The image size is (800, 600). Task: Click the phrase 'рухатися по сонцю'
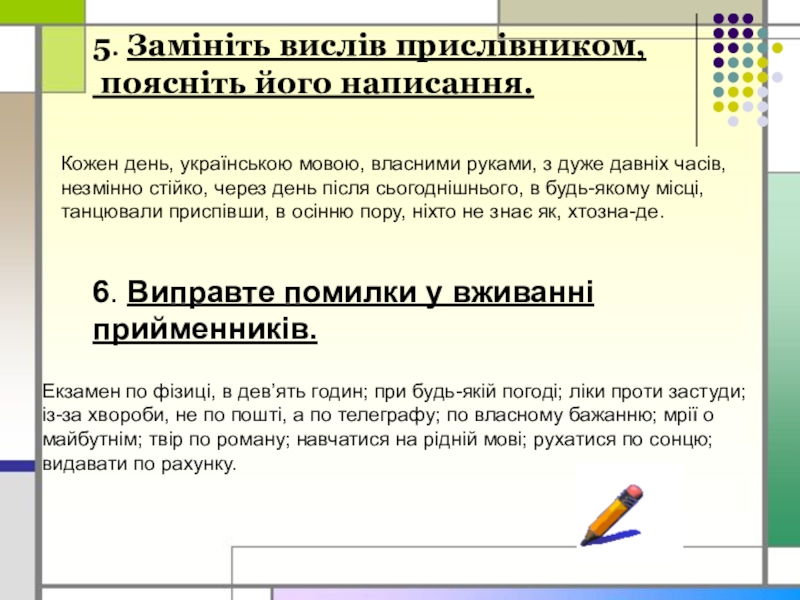620,439
